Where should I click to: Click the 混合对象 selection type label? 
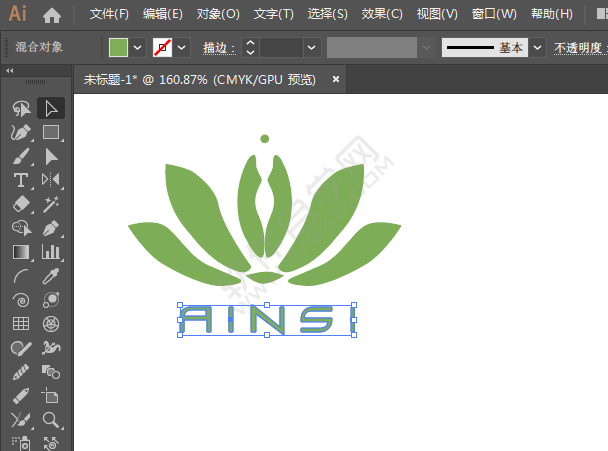[x=39, y=47]
